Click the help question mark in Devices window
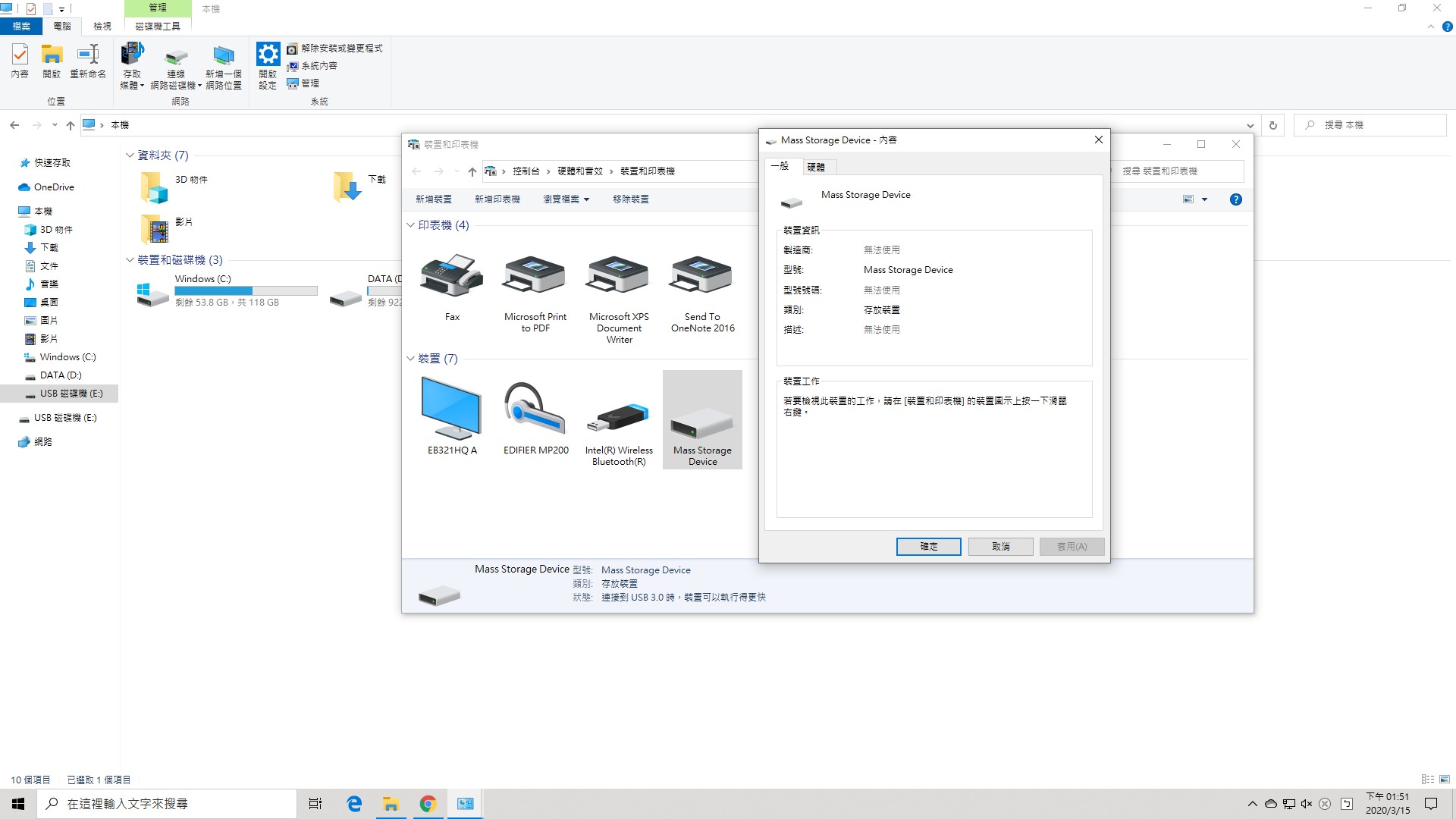Screen dimensions: 1456x819 1235,199
